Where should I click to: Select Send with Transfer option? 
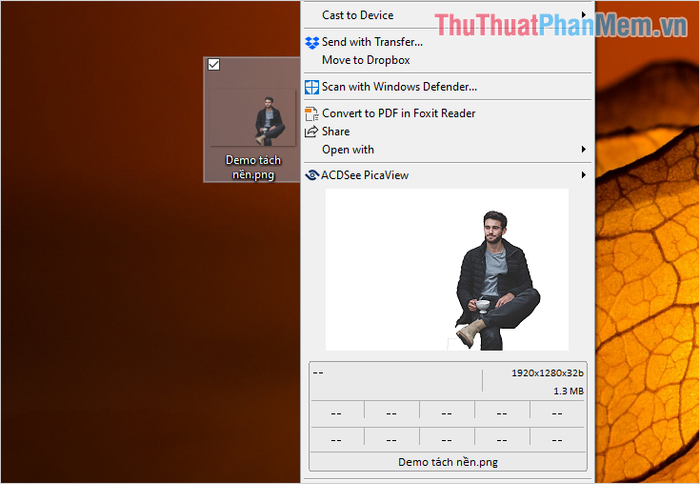(x=448, y=42)
